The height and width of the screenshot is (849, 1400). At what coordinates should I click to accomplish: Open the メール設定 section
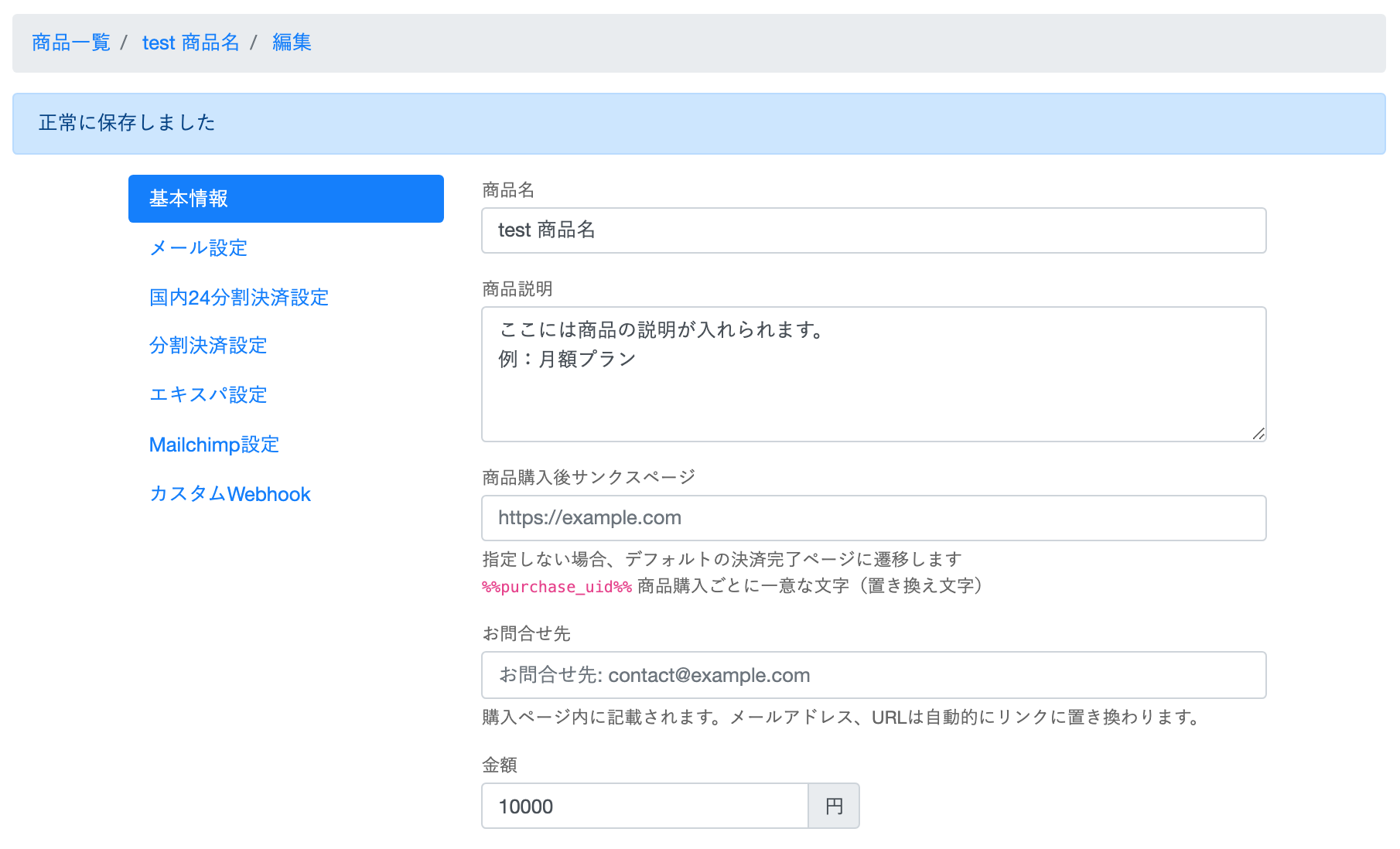(198, 248)
